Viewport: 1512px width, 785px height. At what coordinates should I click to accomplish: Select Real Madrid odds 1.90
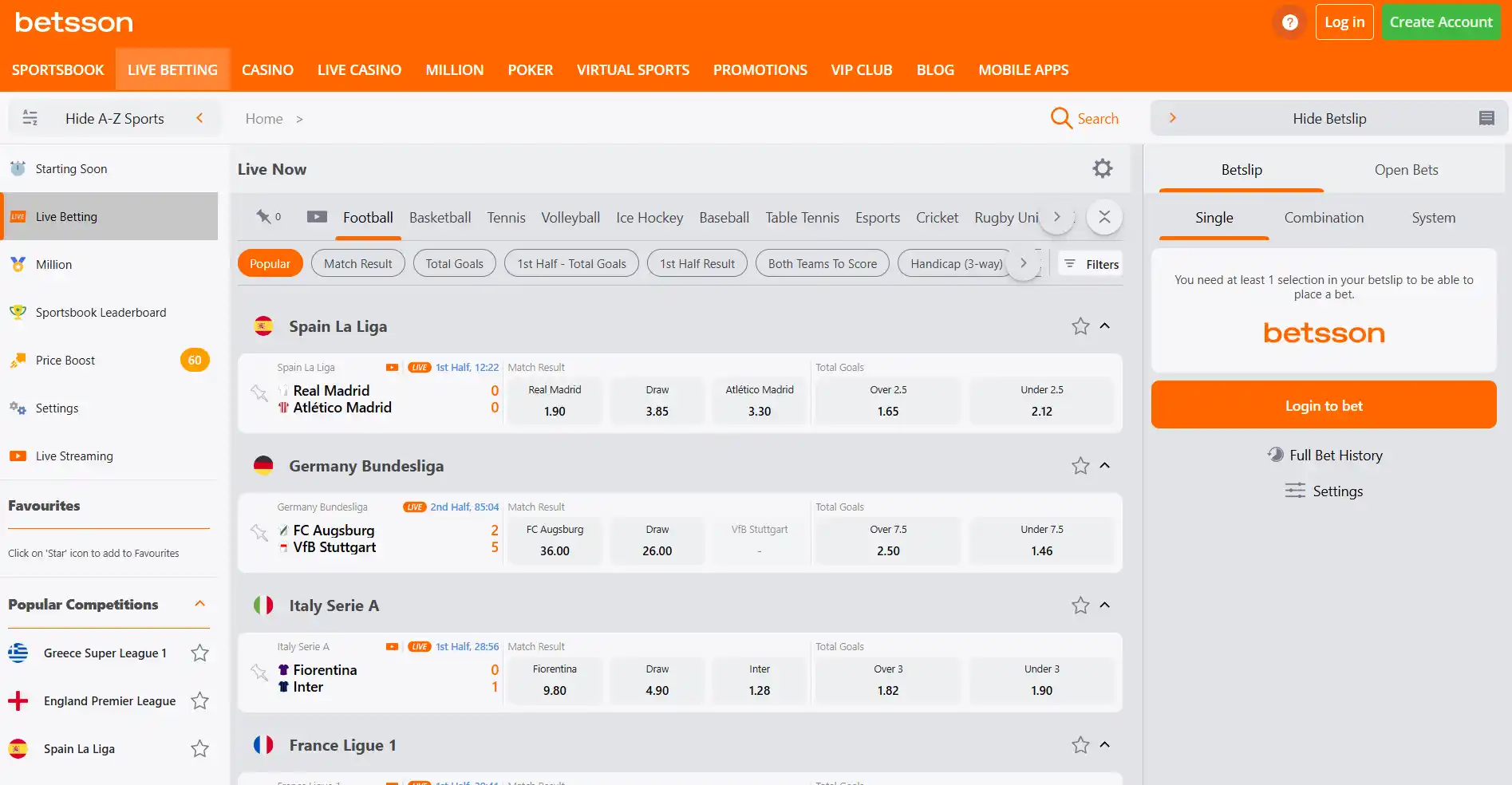(x=555, y=401)
